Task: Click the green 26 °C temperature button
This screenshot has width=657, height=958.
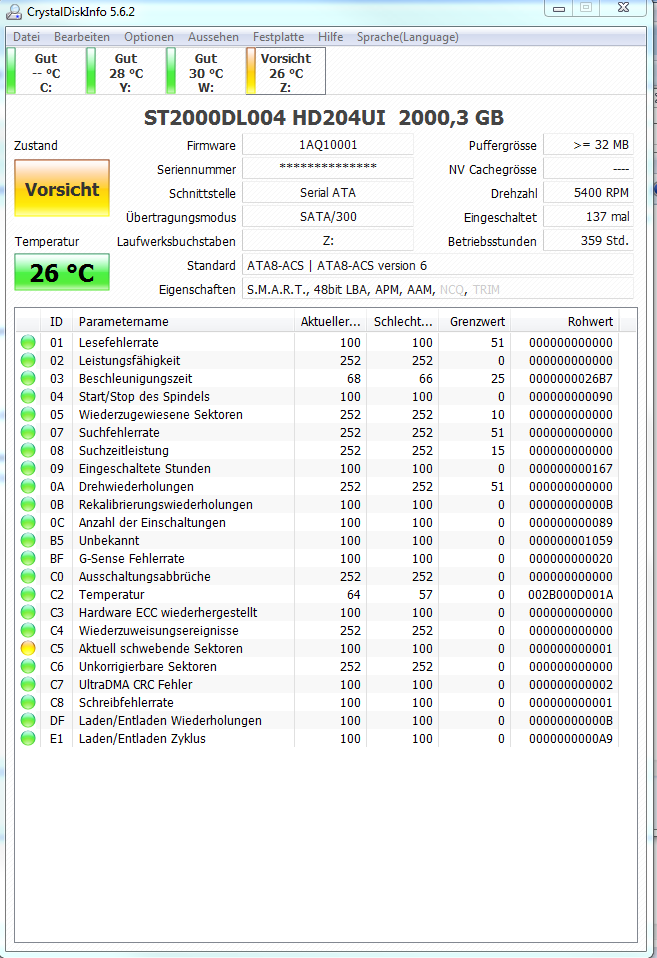Action: pos(62,272)
